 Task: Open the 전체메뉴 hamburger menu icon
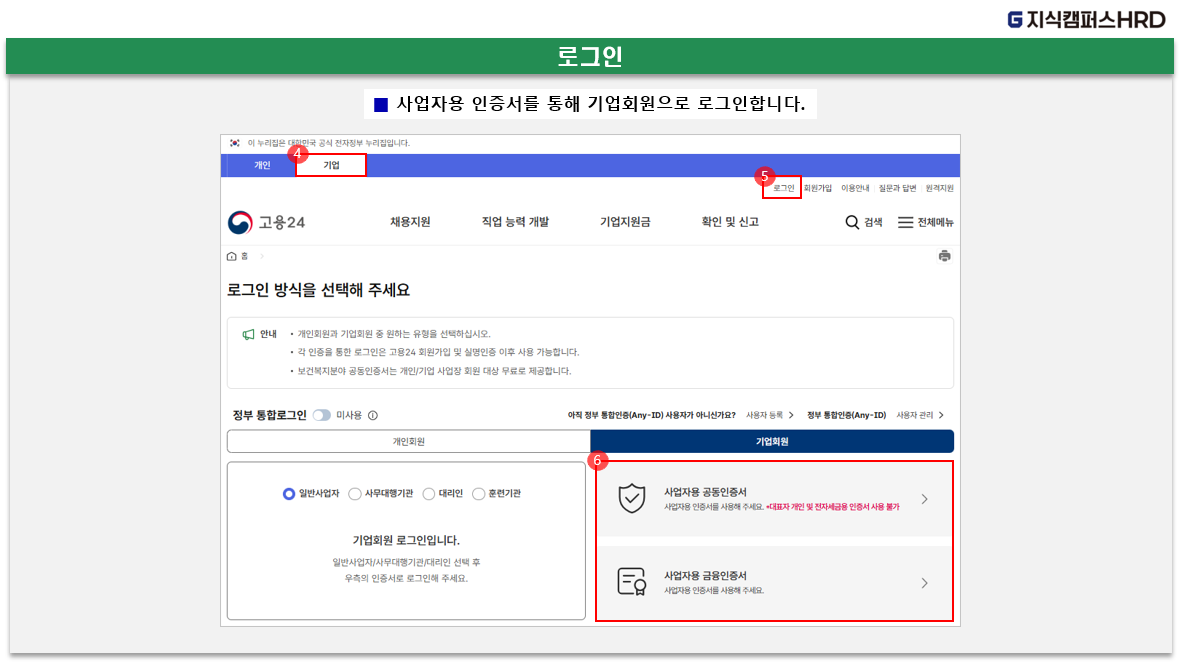[x=905, y=222]
